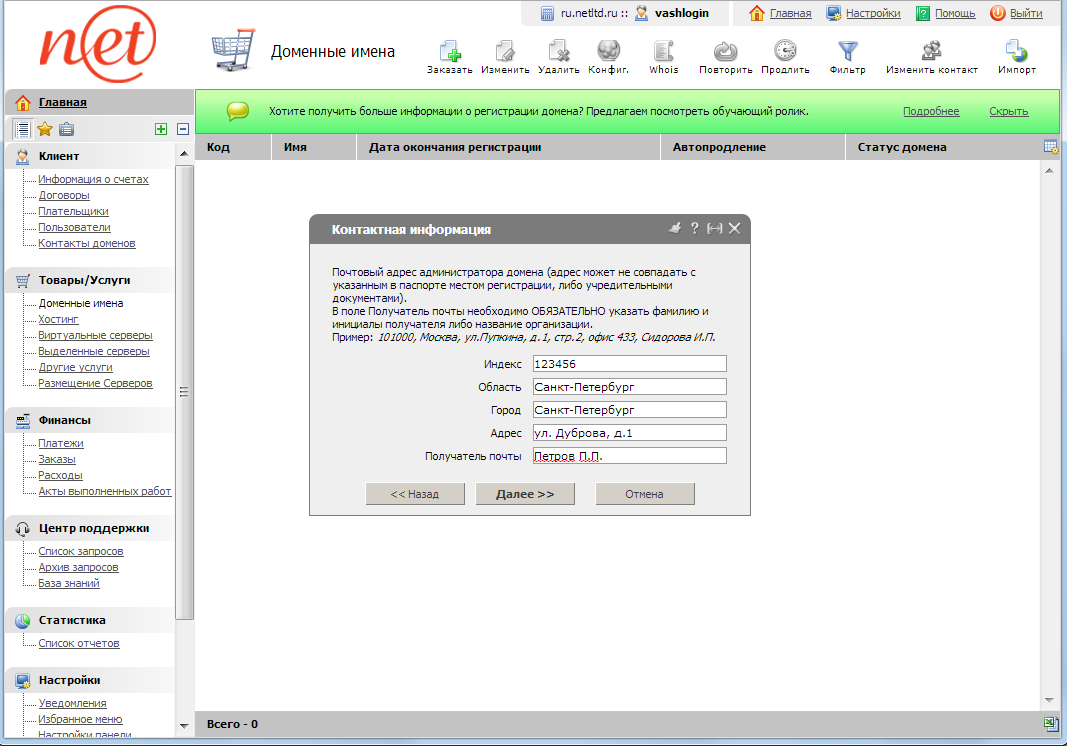Click the Удалить toolbar icon
1067x746 pixels.
pyautogui.click(x=558, y=51)
